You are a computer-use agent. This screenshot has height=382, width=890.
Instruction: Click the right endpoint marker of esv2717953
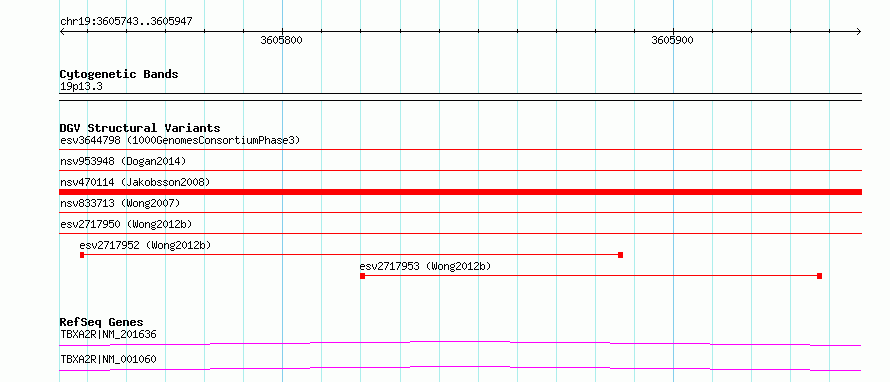pos(820,276)
